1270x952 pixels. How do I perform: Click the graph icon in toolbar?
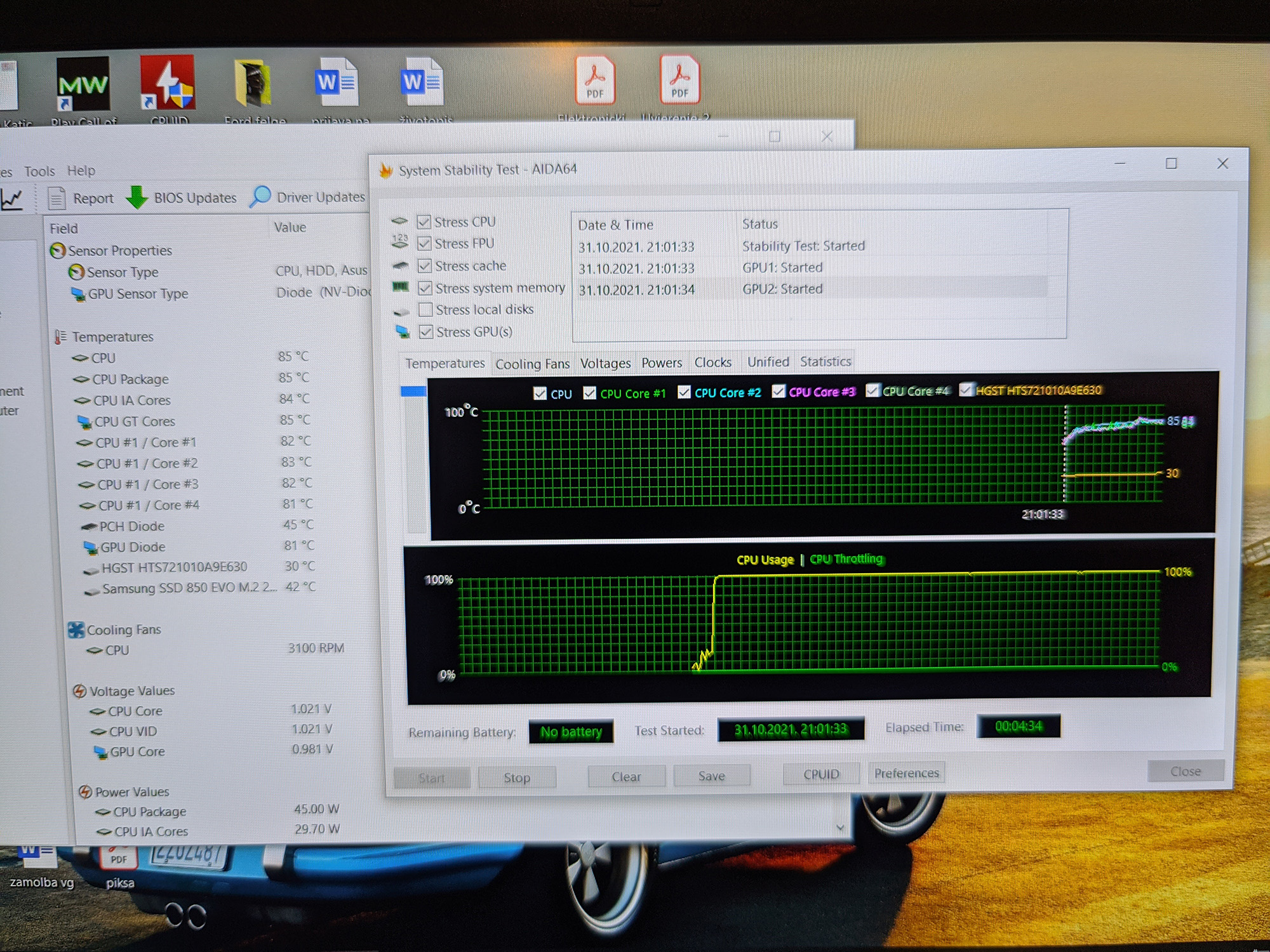(11, 200)
